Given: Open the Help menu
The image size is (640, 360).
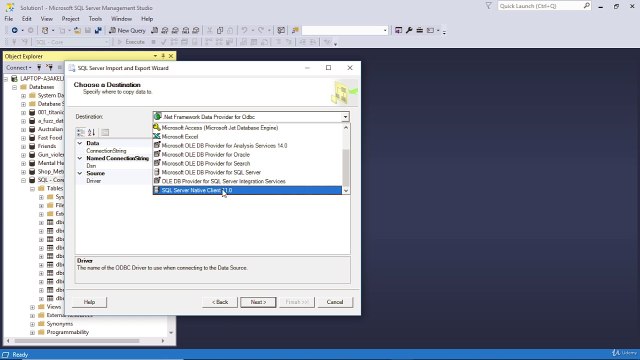Looking at the screenshot, I should coord(147,19).
